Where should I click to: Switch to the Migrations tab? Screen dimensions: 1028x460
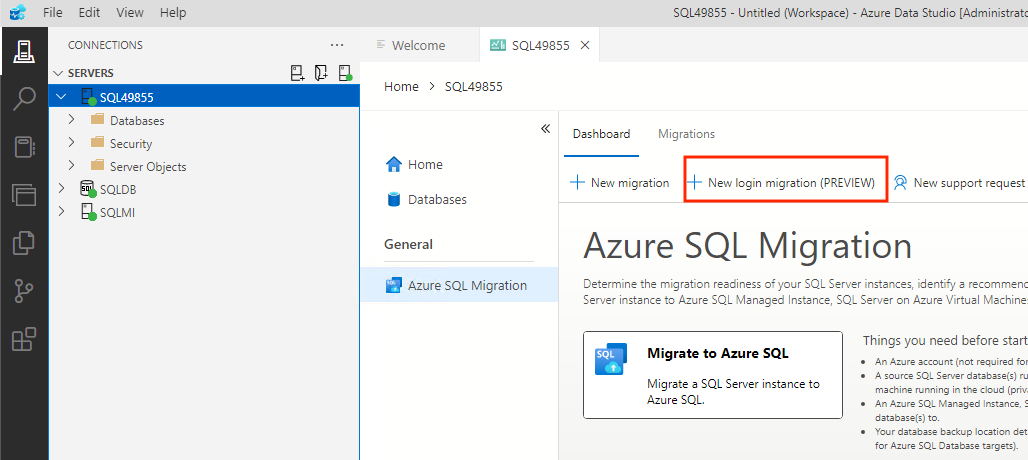(686, 134)
